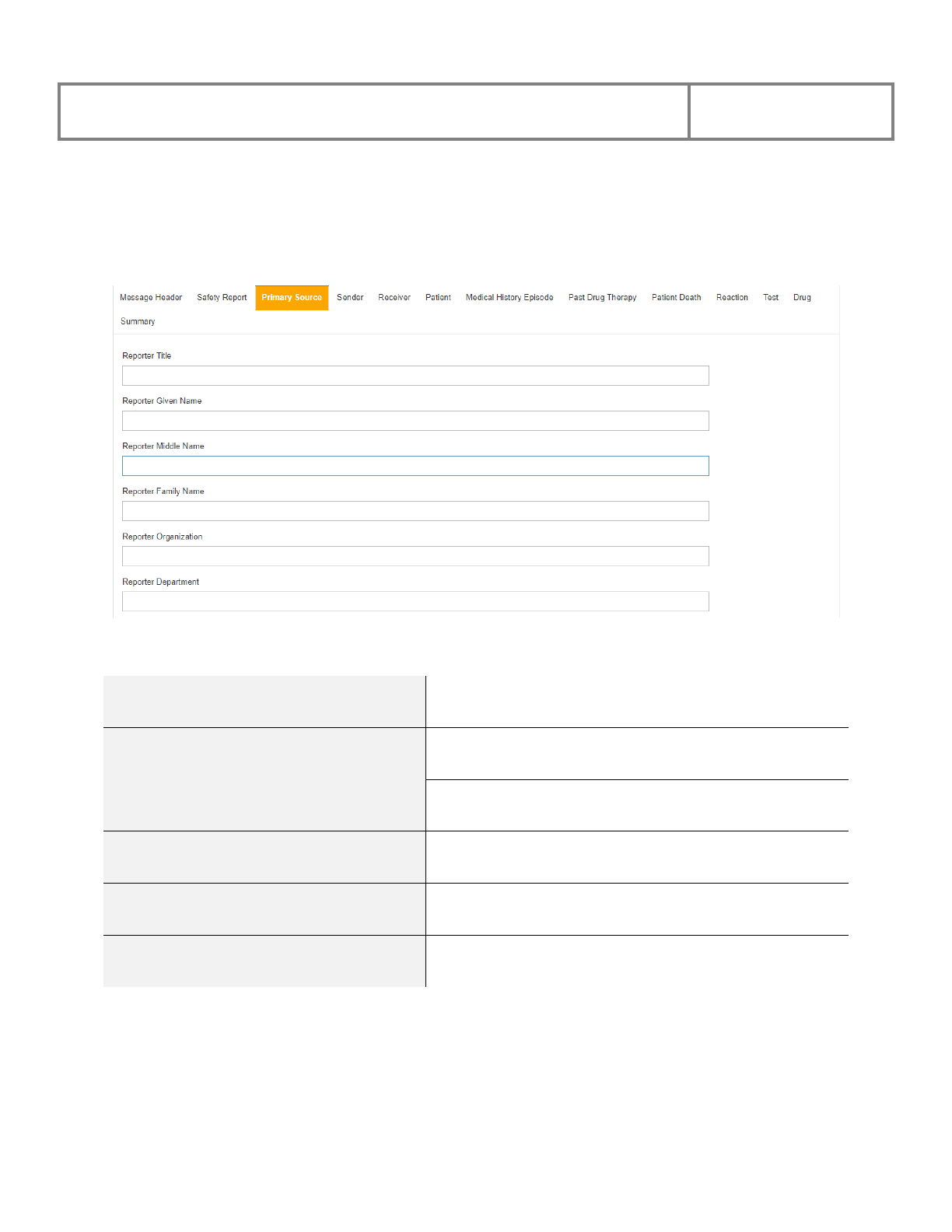Screen dimensions: 952x1232
Task: Go to the Sender tab
Action: tap(350, 298)
